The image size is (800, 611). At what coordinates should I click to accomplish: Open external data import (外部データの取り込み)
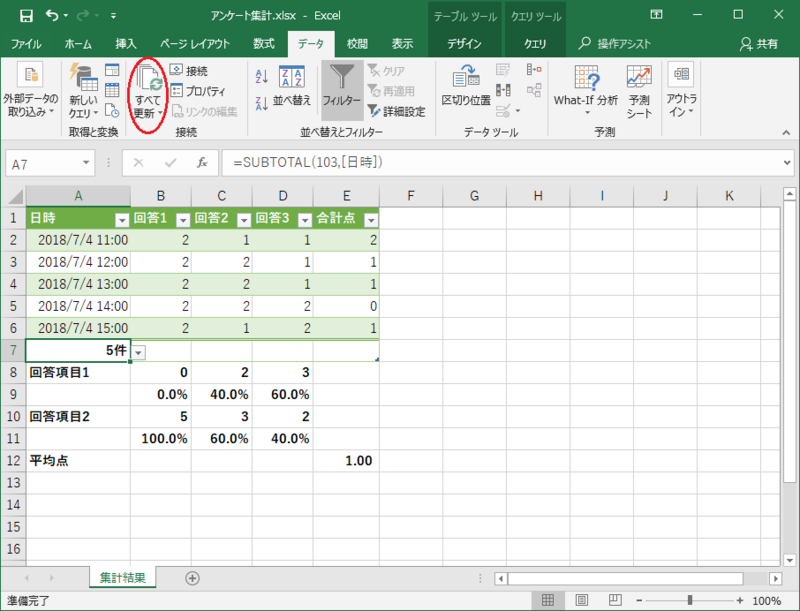click(x=31, y=89)
